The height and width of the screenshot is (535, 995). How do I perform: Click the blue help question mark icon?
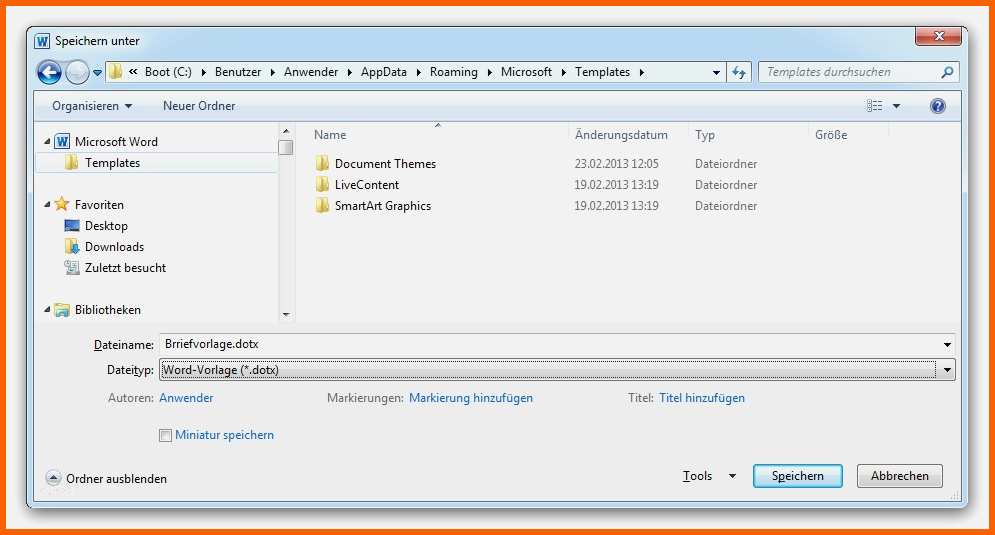(x=937, y=106)
